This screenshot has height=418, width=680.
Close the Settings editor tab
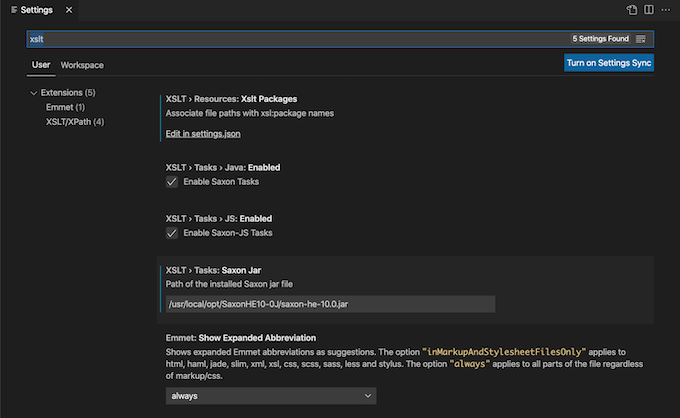click(70, 9)
